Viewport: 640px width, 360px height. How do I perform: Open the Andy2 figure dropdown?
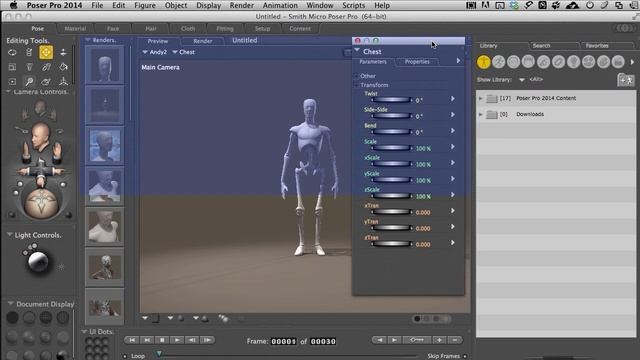pos(145,52)
